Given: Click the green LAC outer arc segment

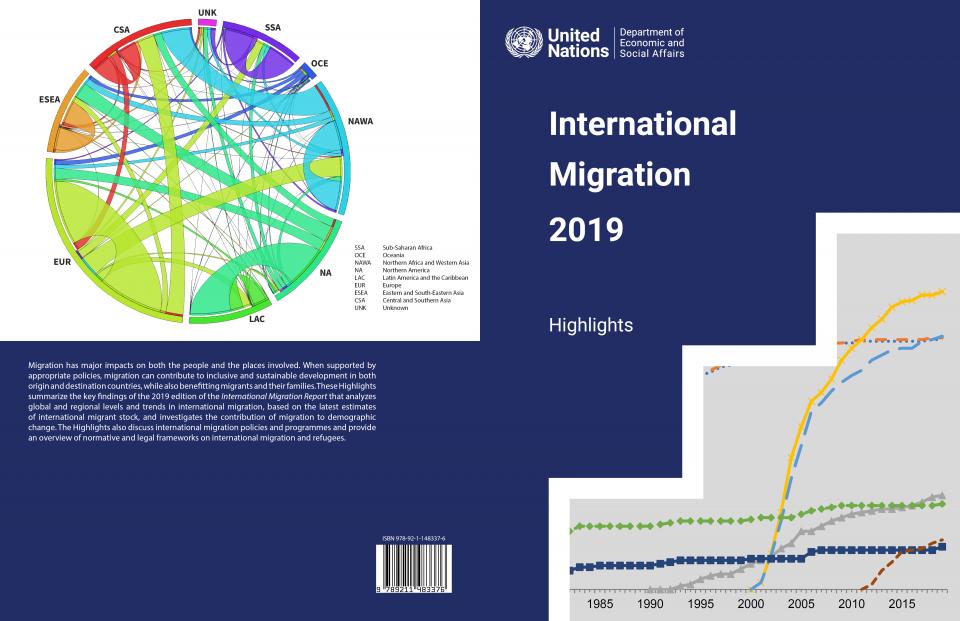Looking at the screenshot, I should click(230, 314).
